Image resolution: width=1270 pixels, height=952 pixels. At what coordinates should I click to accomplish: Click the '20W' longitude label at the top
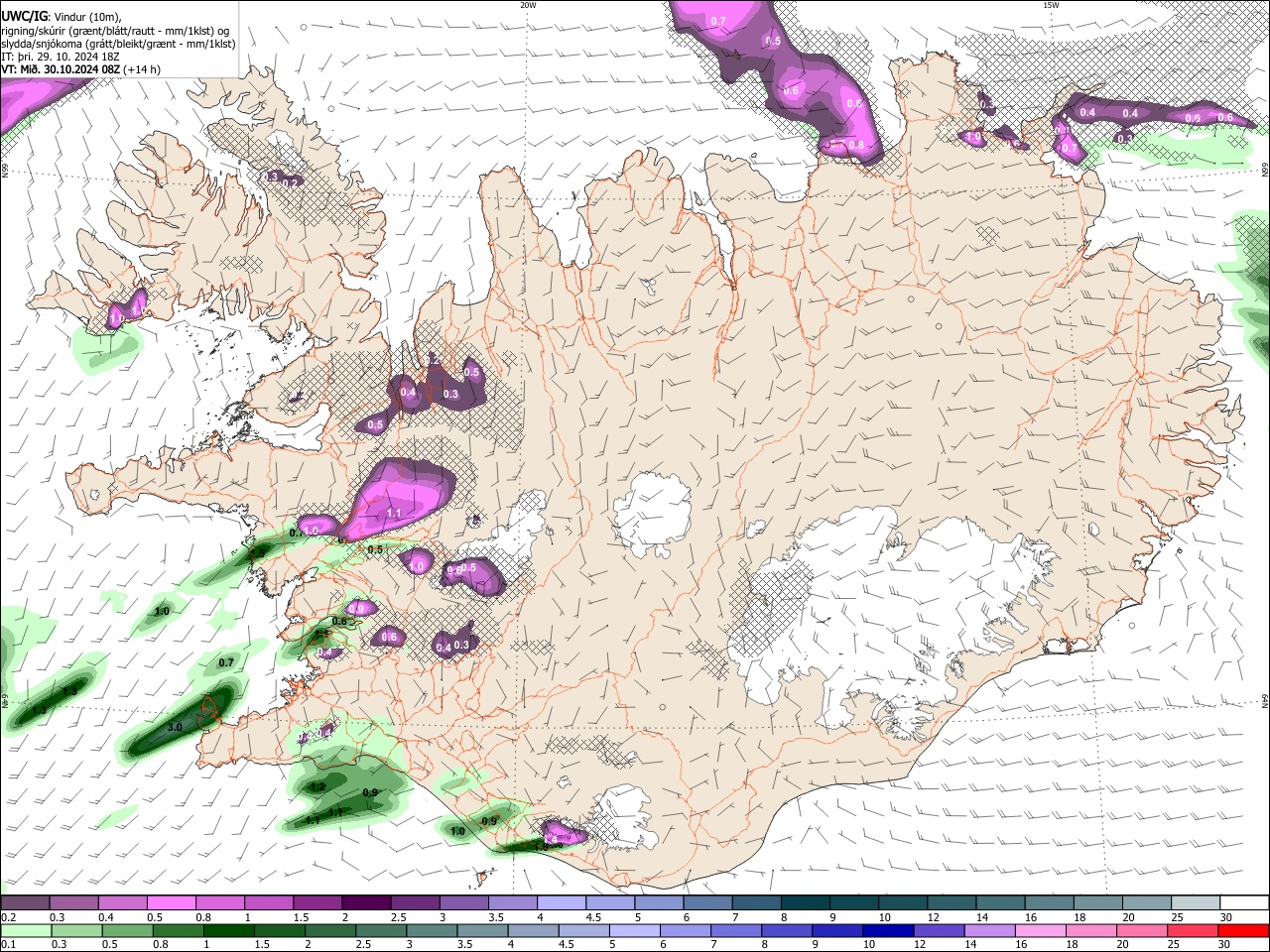528,5
